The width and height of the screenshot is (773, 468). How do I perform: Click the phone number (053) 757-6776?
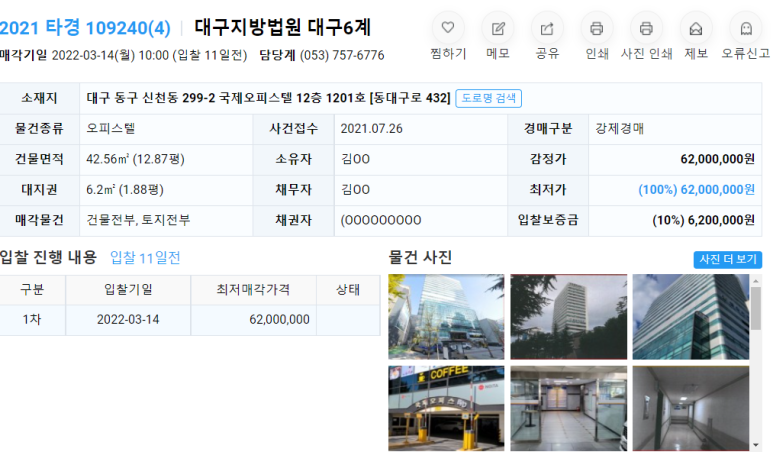coord(342,55)
